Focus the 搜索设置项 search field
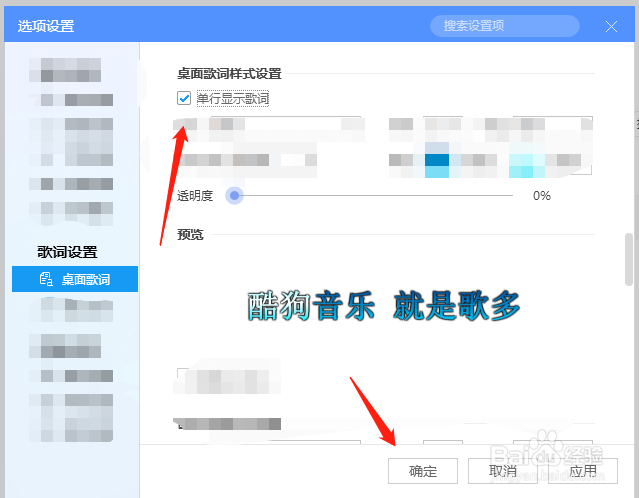 (505, 26)
